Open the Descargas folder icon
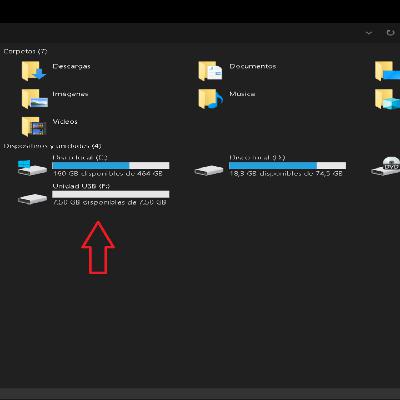 click(x=34, y=71)
